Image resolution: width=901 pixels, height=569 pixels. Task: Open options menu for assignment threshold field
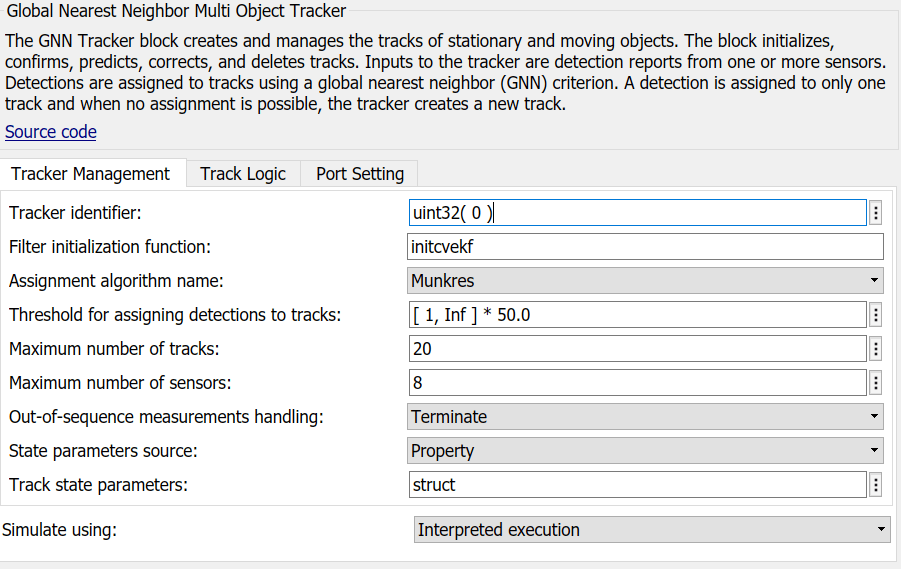tap(876, 315)
